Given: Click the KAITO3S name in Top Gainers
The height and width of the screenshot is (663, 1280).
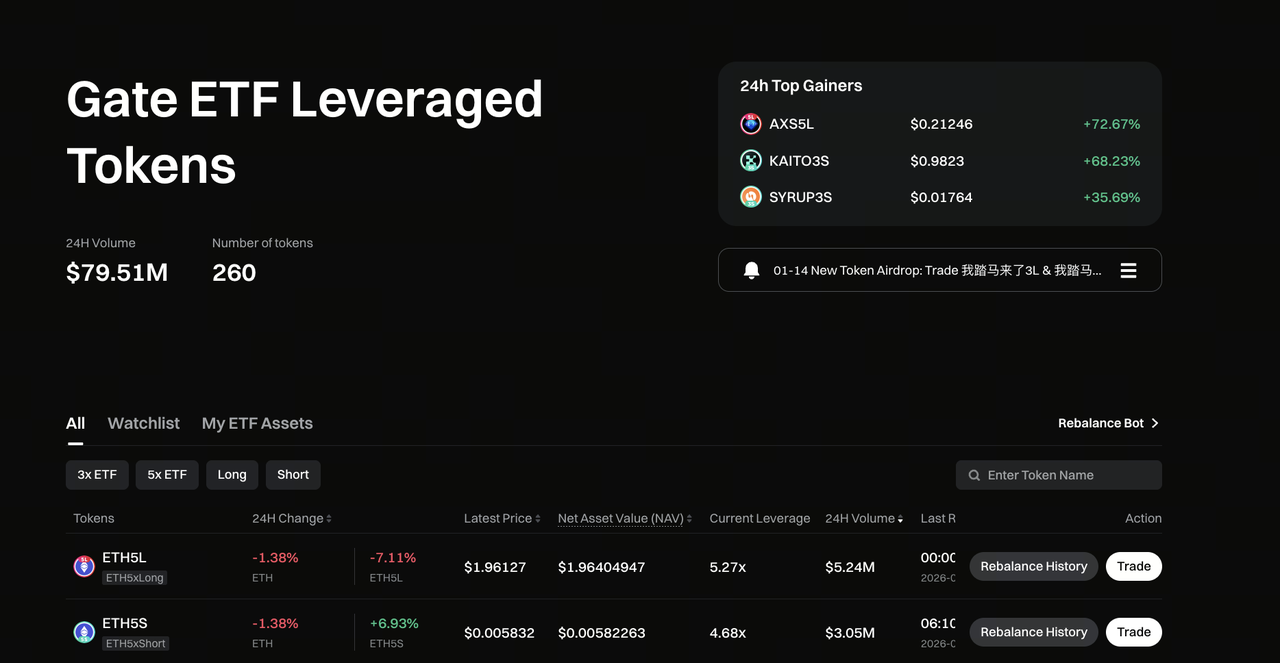Looking at the screenshot, I should click(x=799, y=161).
